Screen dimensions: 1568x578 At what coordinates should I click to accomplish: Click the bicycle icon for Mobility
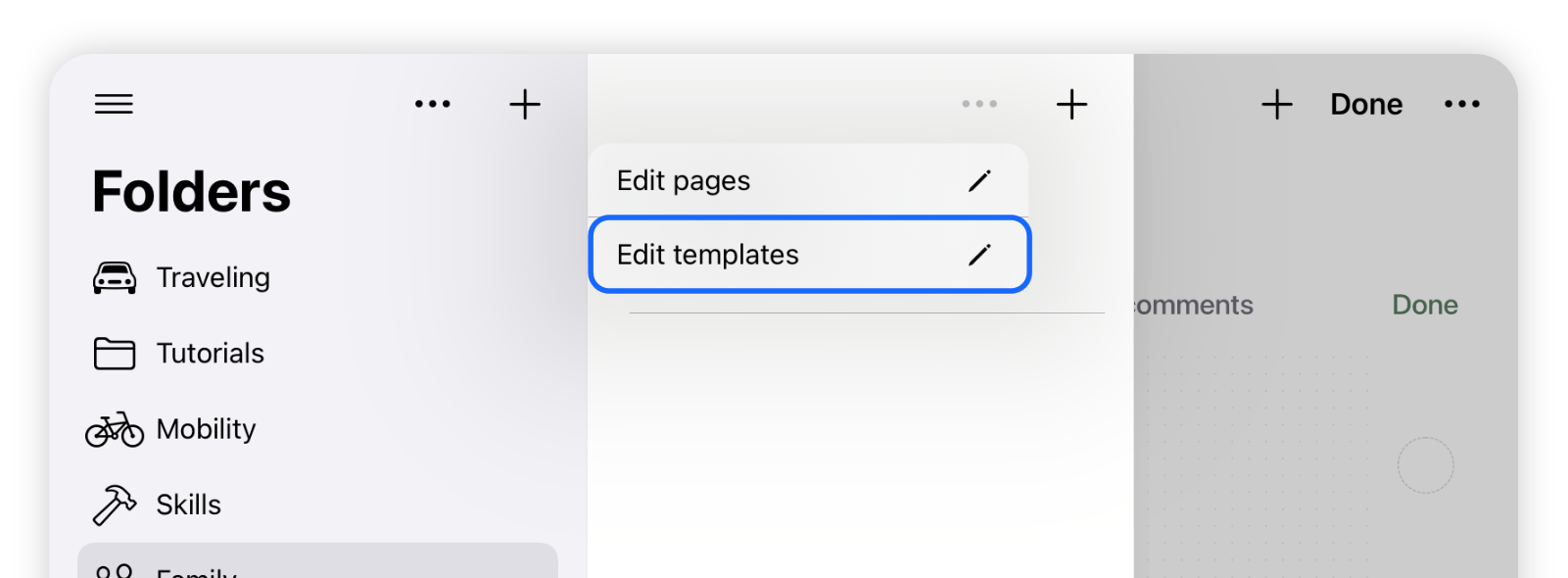coord(115,429)
